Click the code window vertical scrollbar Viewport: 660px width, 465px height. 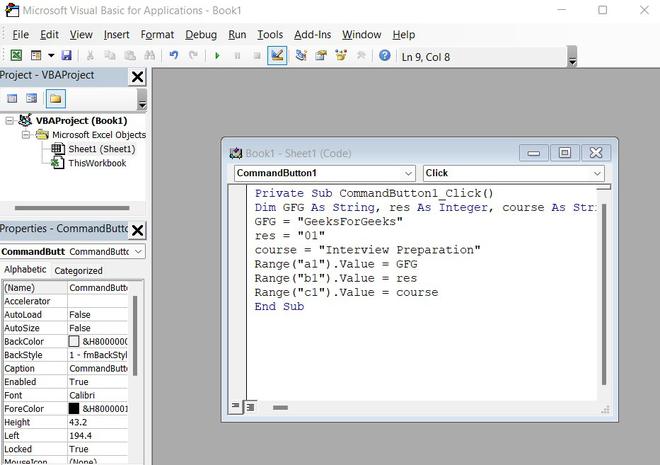point(604,294)
